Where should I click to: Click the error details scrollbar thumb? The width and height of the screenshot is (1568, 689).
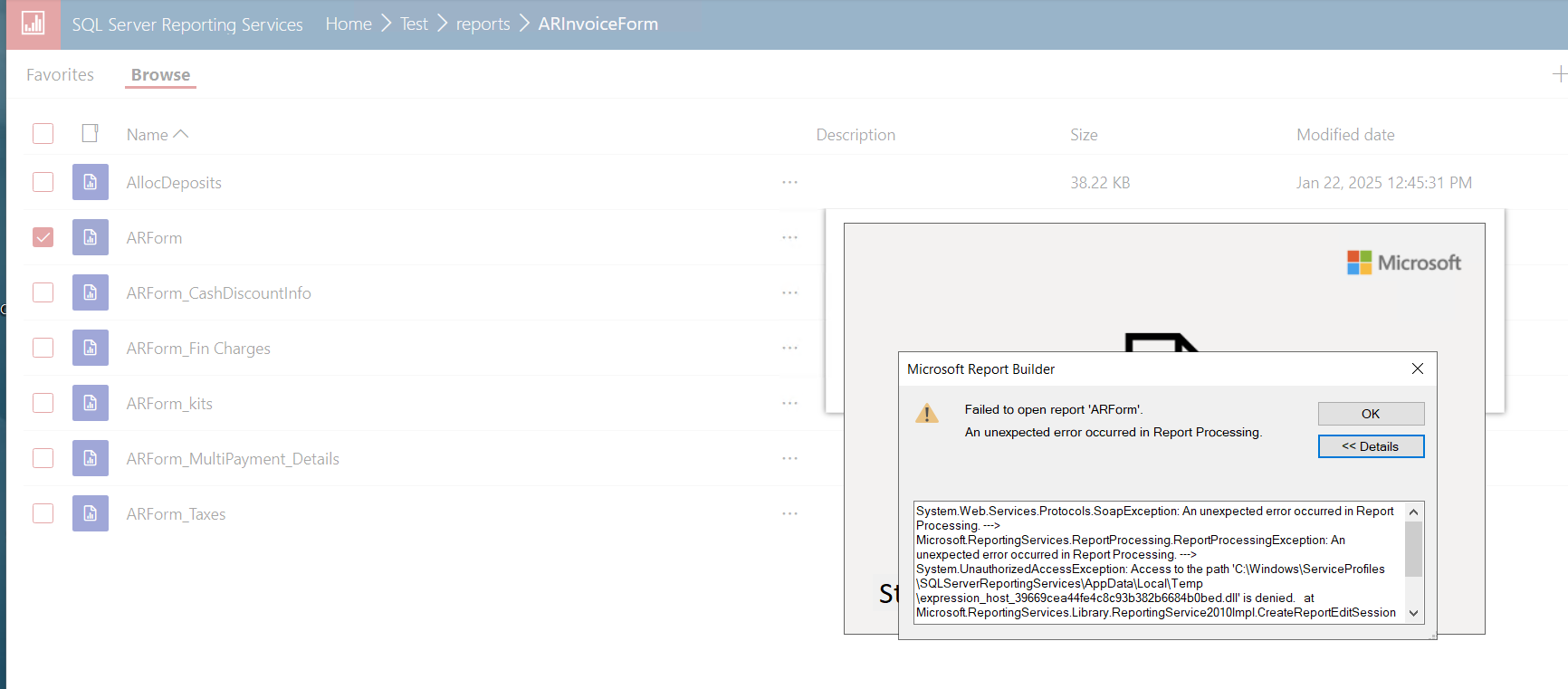(x=1413, y=549)
